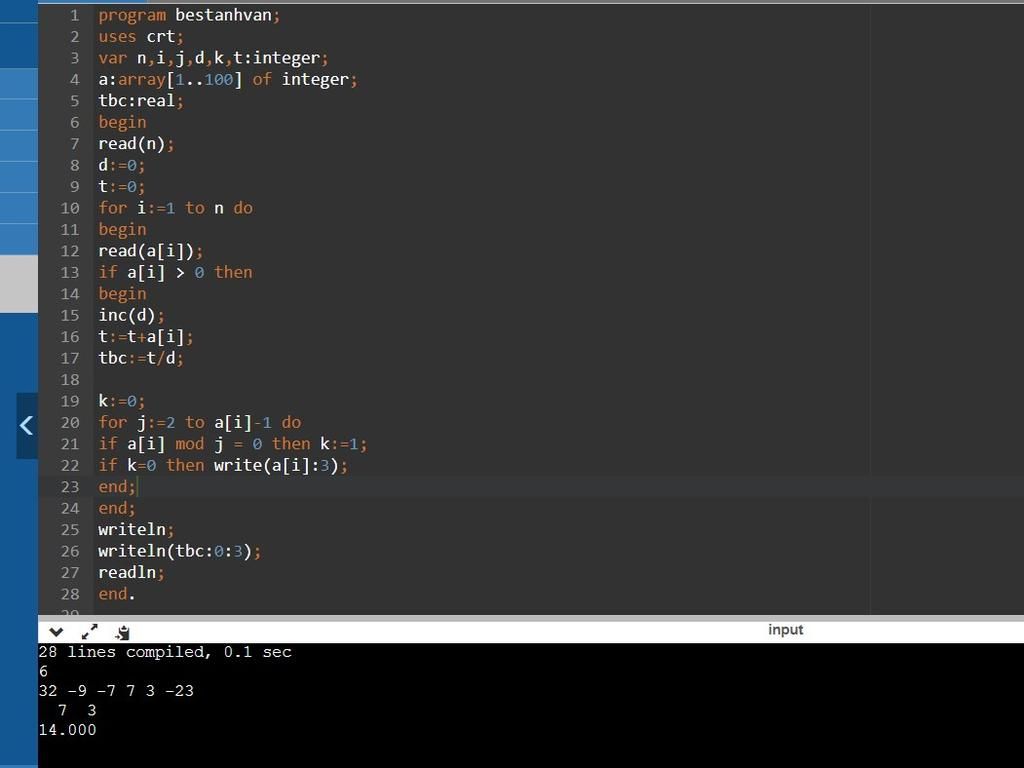Click line number 1 in the gutter
The height and width of the screenshot is (768, 1024).
tap(74, 15)
